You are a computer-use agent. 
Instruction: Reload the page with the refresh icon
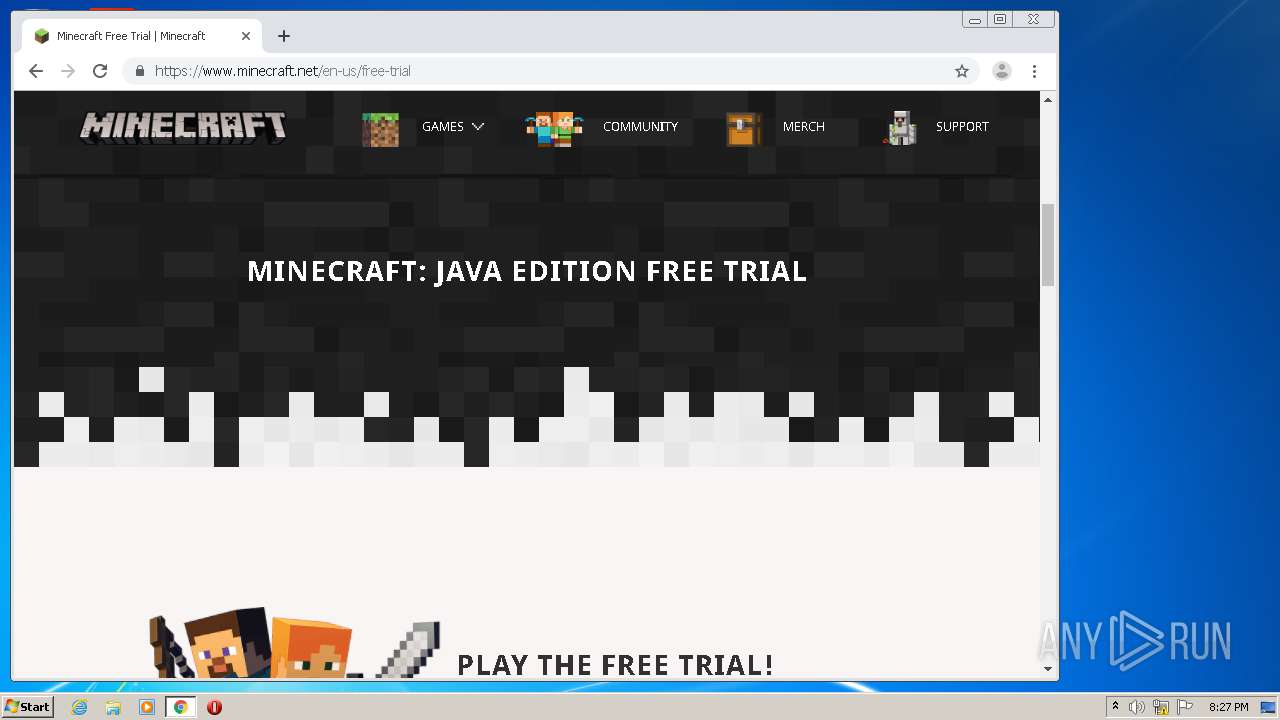100,71
